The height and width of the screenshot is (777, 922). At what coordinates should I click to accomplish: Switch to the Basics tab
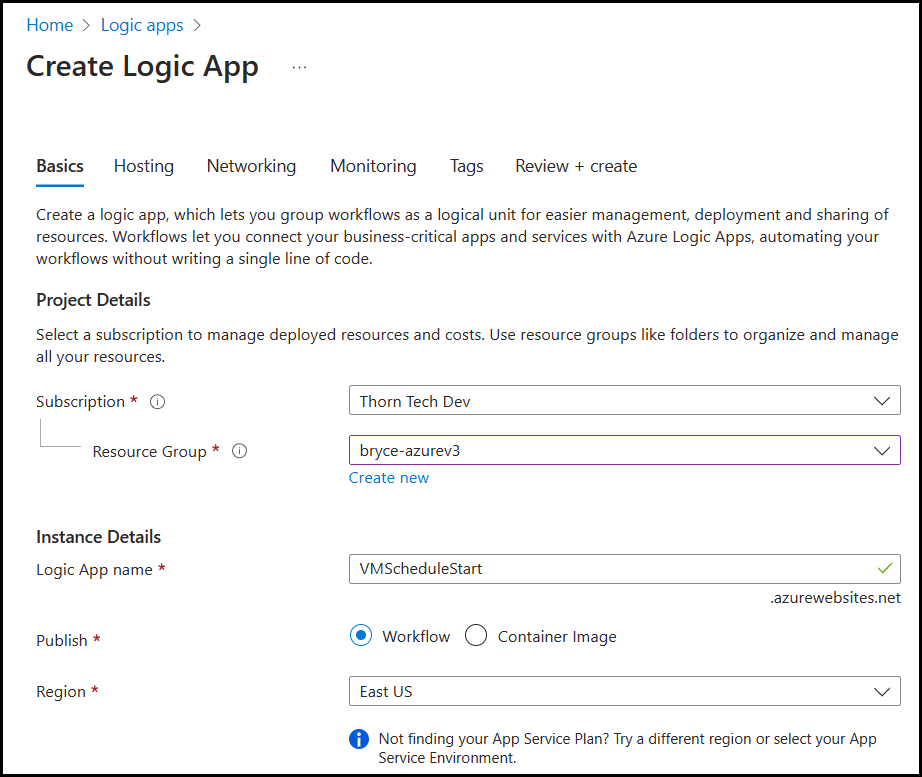click(60, 166)
